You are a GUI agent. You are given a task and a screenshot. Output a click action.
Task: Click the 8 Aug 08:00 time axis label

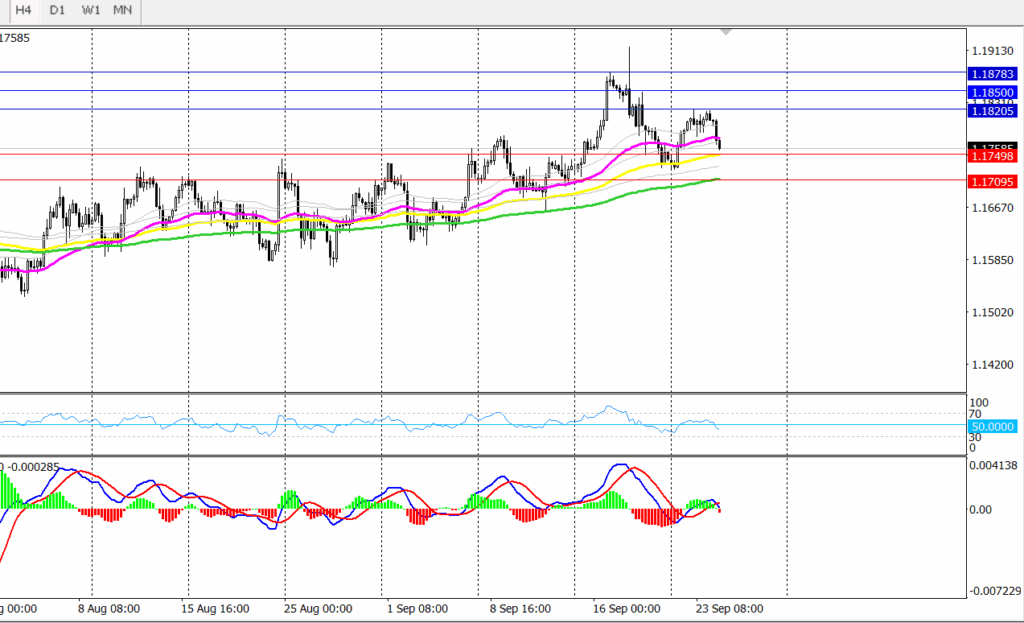click(x=111, y=607)
